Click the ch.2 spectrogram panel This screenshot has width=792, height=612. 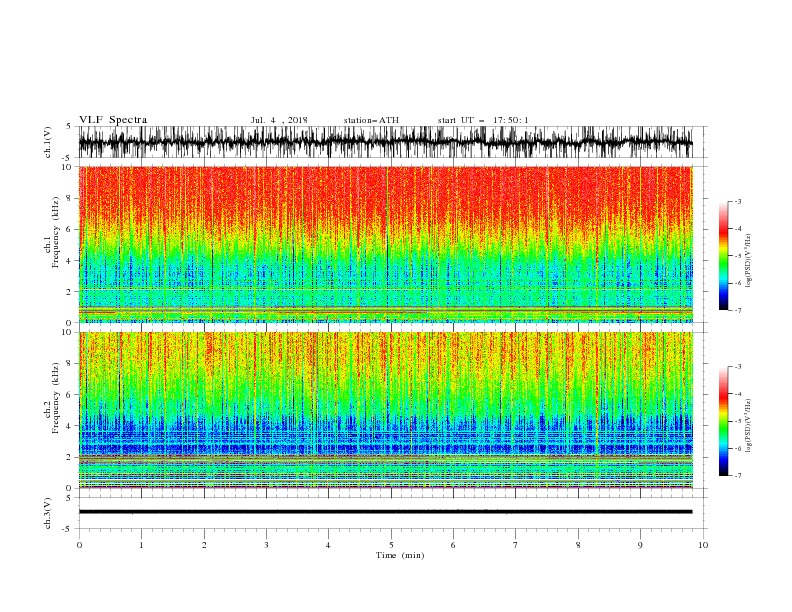pyautogui.click(x=385, y=410)
